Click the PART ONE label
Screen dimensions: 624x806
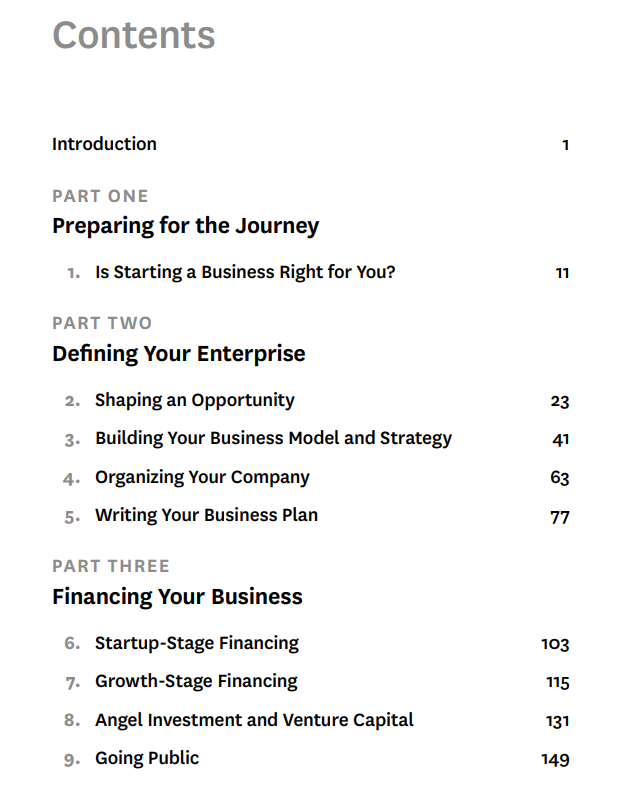coord(100,196)
